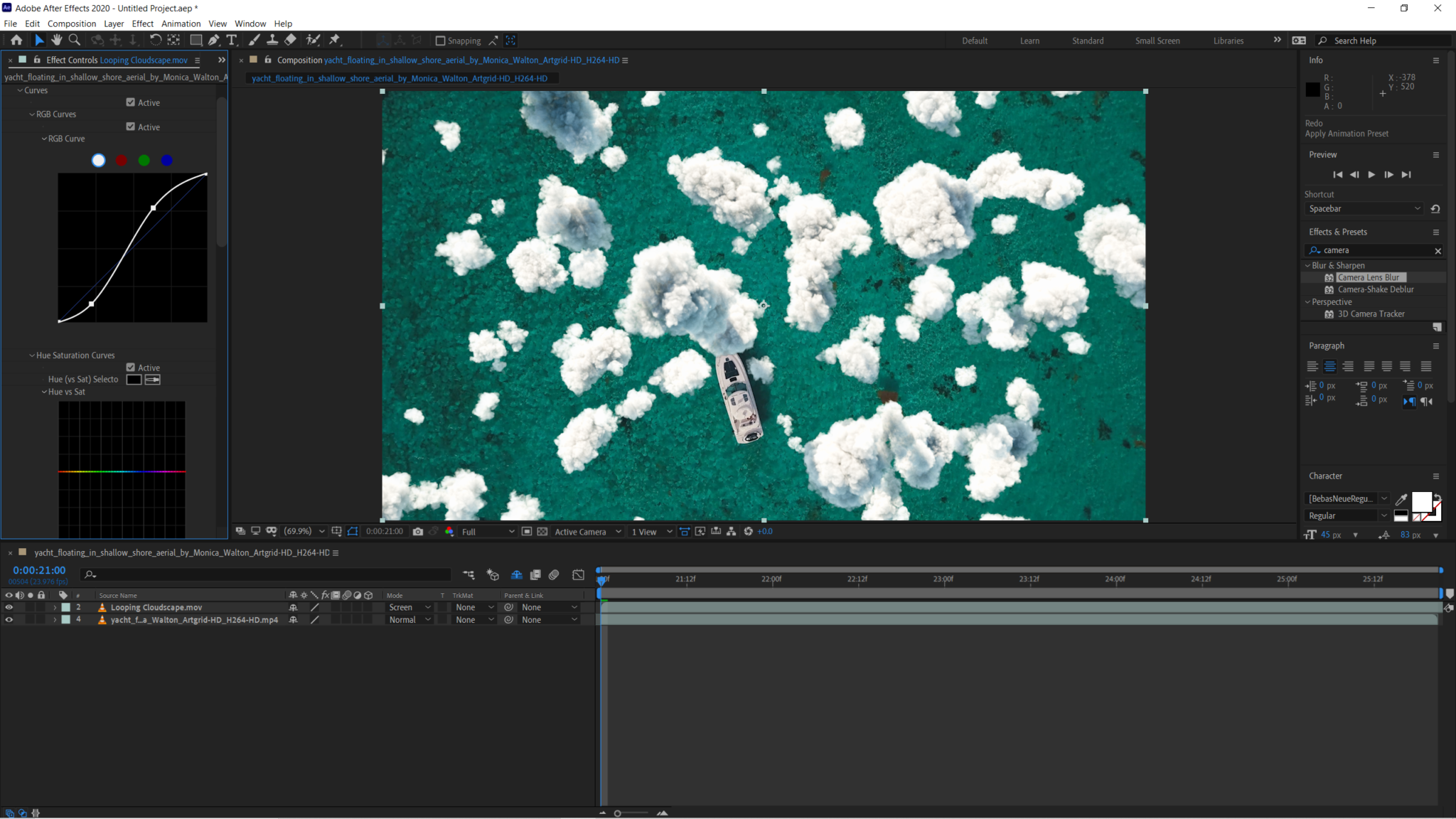
Task: Select the Clone Stamp tool
Action: point(273,40)
